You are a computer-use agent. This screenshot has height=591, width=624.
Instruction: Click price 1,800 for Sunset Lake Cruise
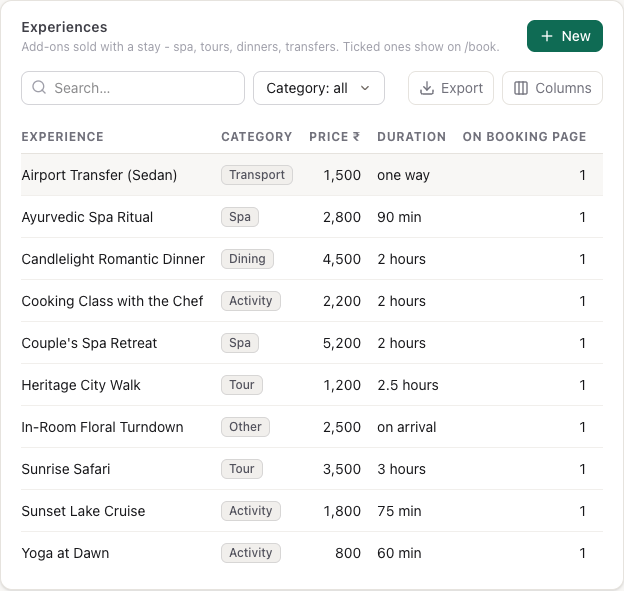[342, 511]
